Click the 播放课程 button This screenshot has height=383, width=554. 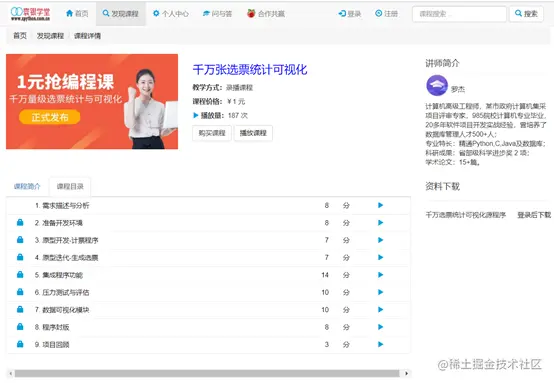(x=253, y=133)
